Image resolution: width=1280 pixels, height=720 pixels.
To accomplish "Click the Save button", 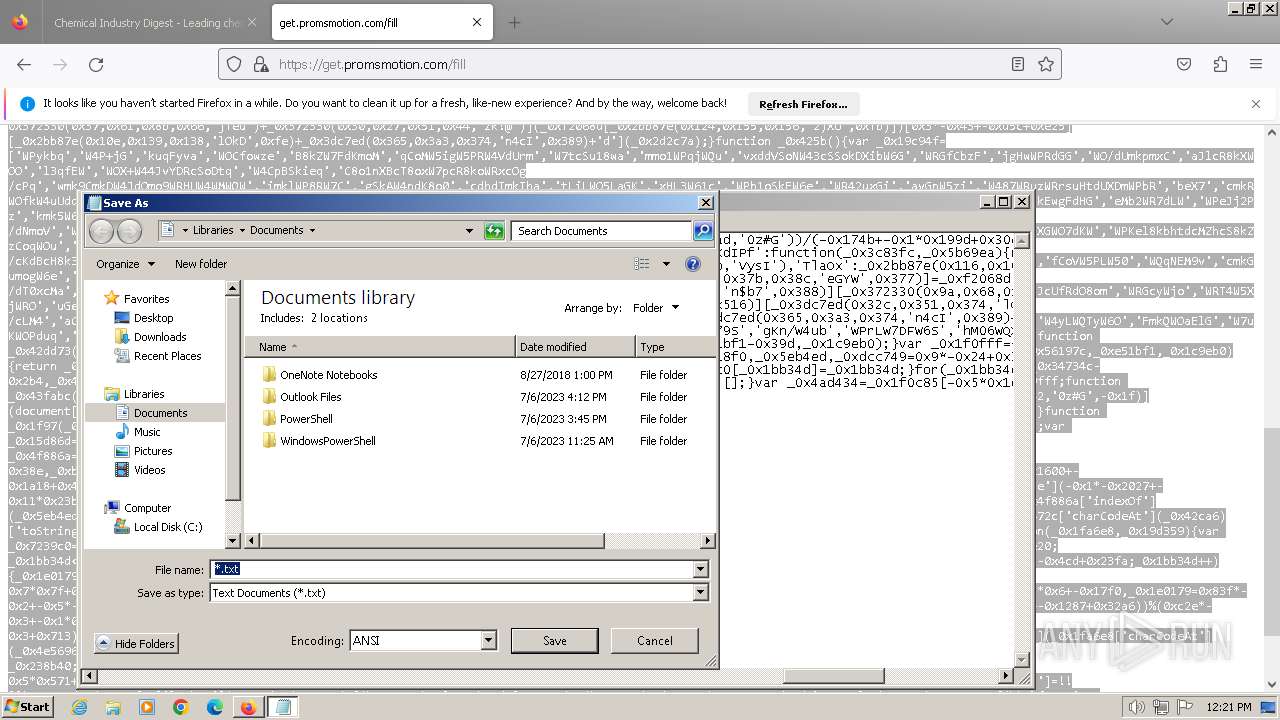I will point(555,641).
